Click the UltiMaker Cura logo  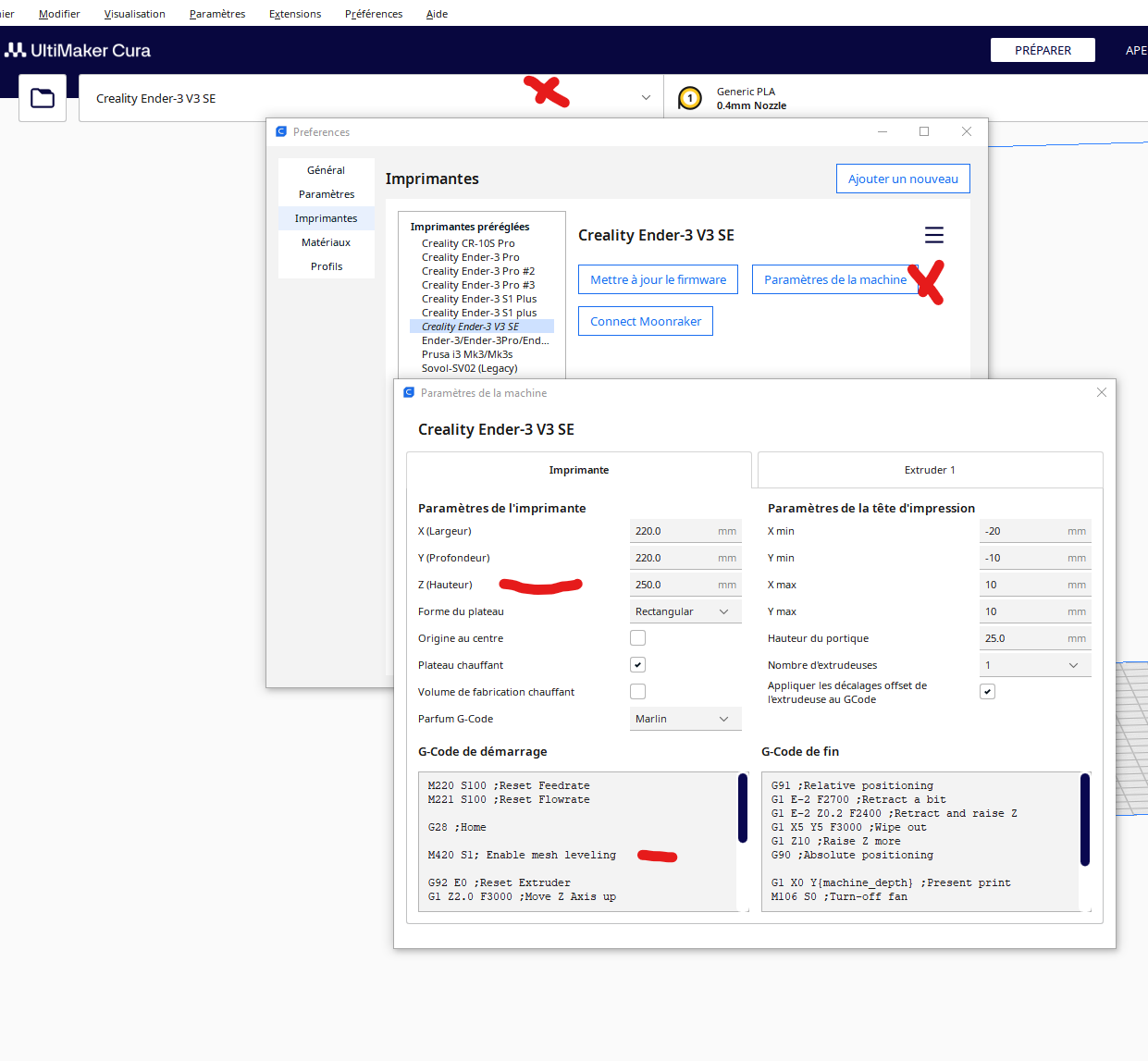(x=78, y=51)
